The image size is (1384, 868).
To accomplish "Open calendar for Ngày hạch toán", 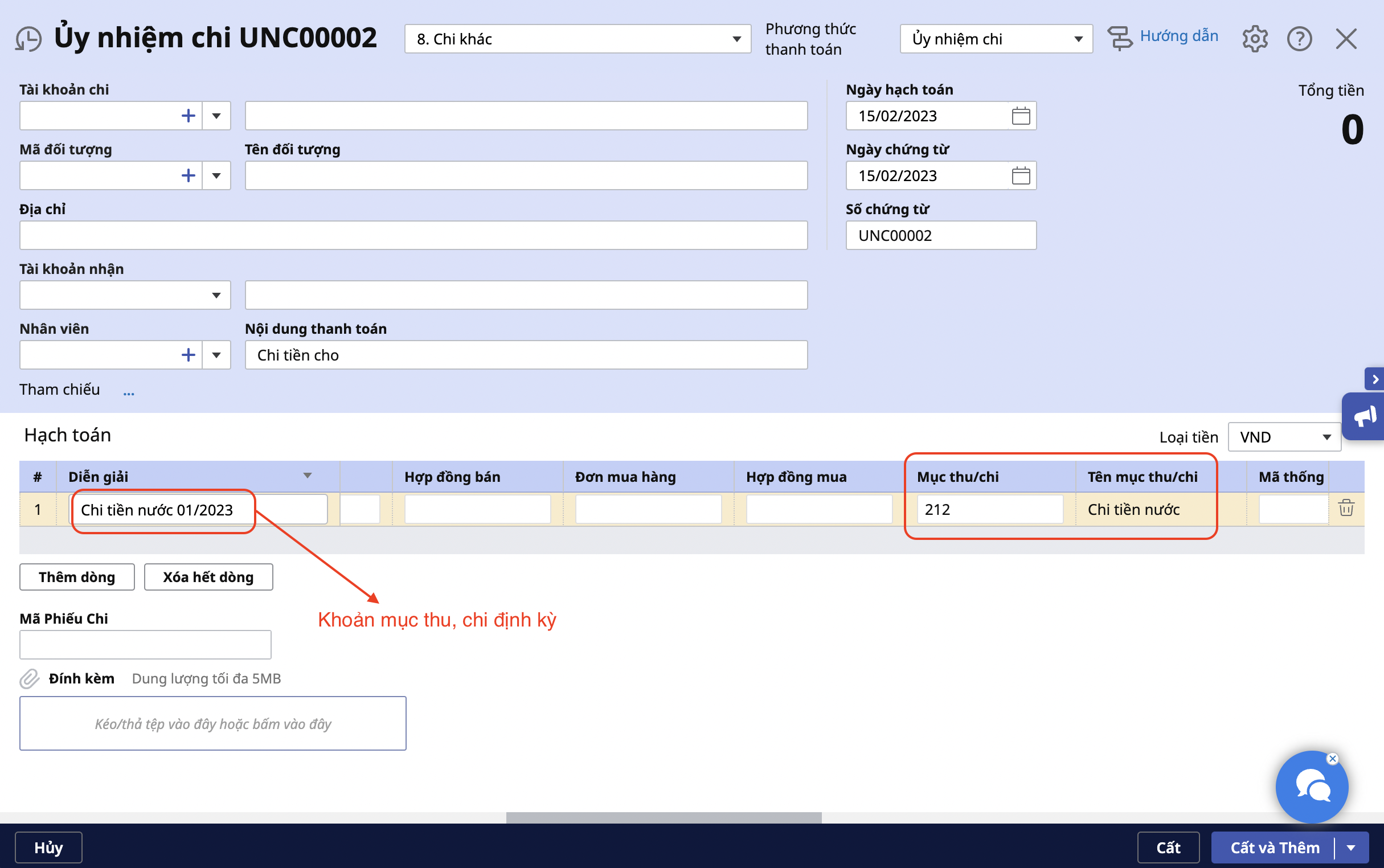I will 1021,116.
